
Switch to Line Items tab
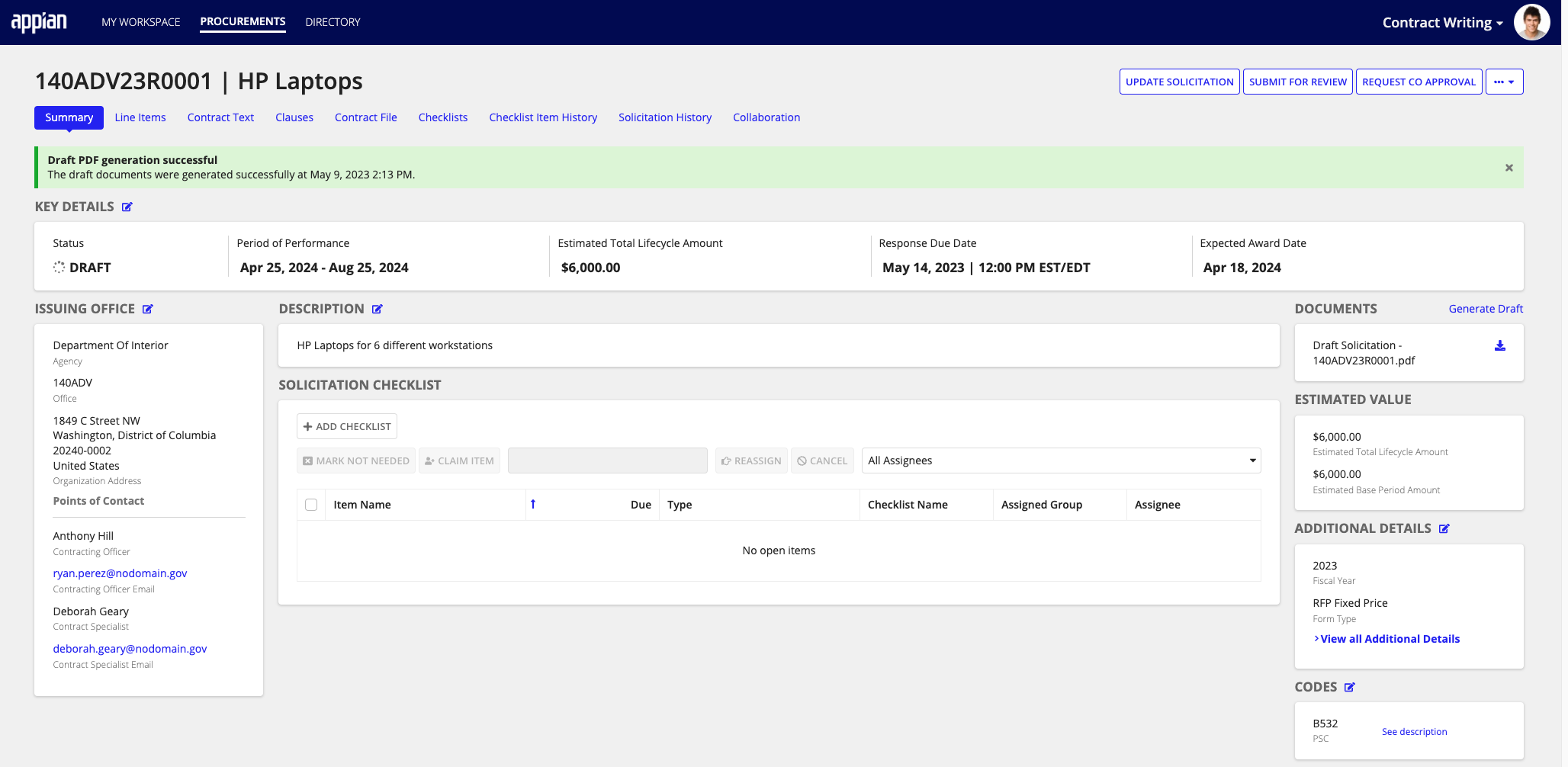pos(140,117)
